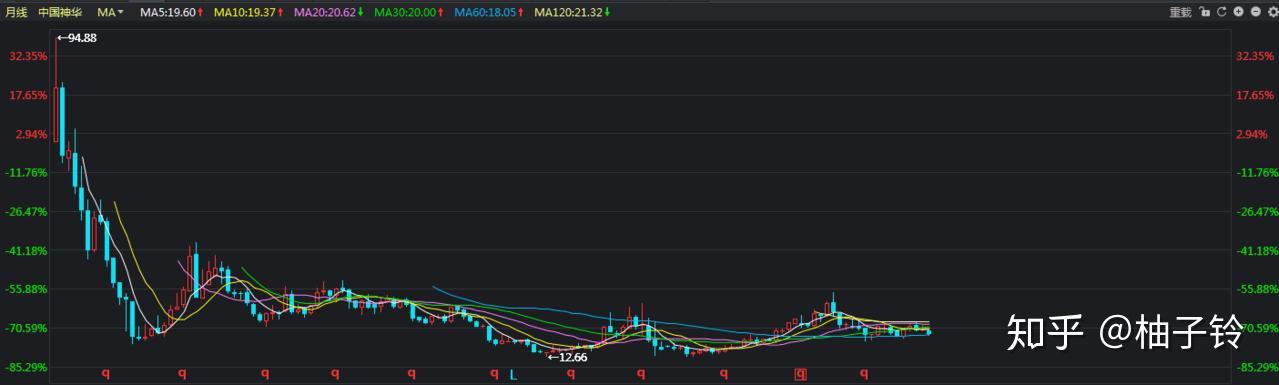Click the boxed red q marker
This screenshot has width=1279, height=385.
pos(800,375)
